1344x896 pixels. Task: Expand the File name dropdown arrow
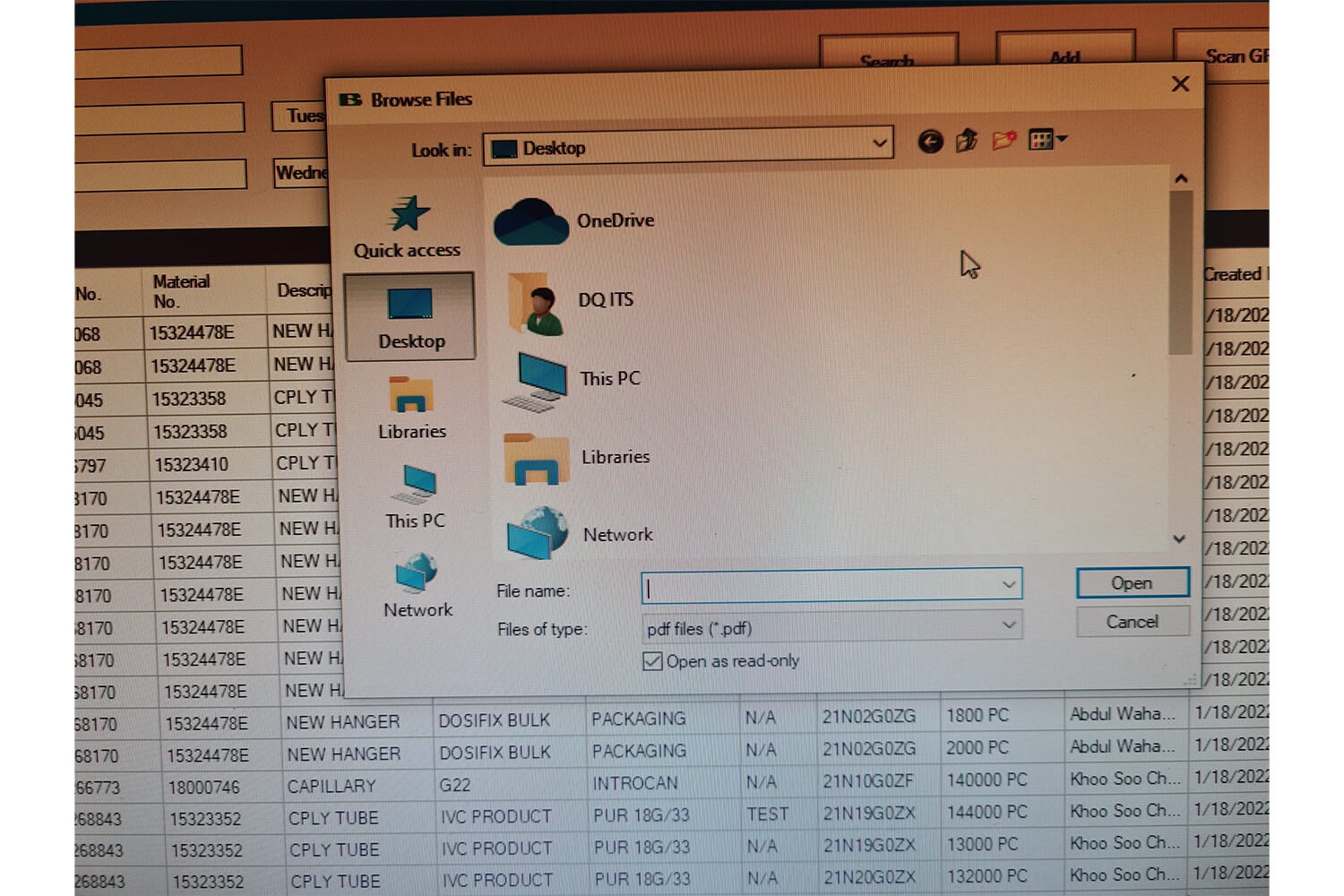click(x=1009, y=585)
